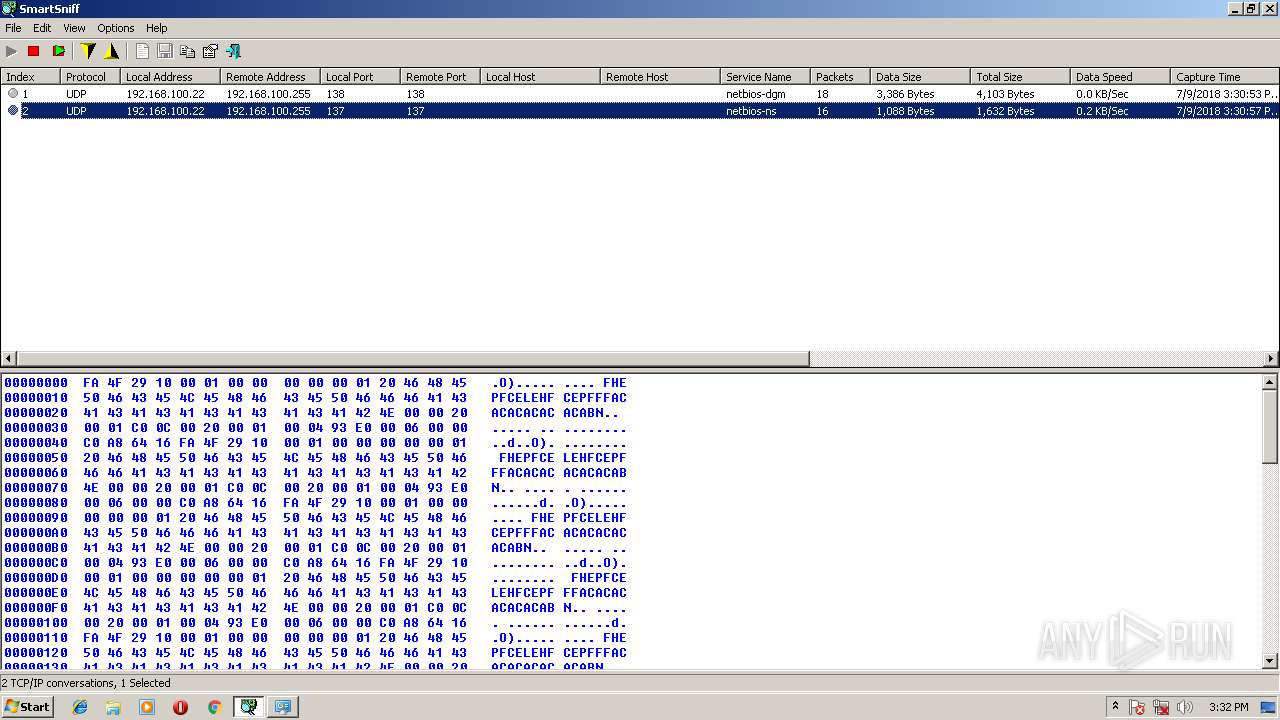Screen dimensions: 1280x720
Task: Stop capturing with the red square icon
Action: [x=34, y=51]
